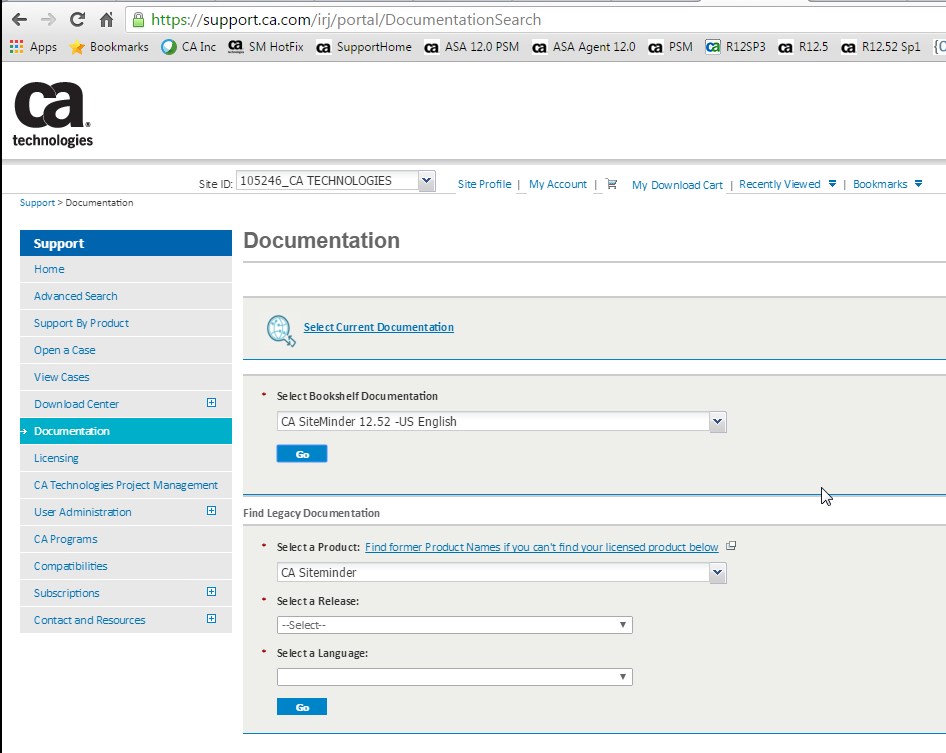Expand the User Administration section
Image resolution: width=946 pixels, height=753 pixels.
[210, 511]
